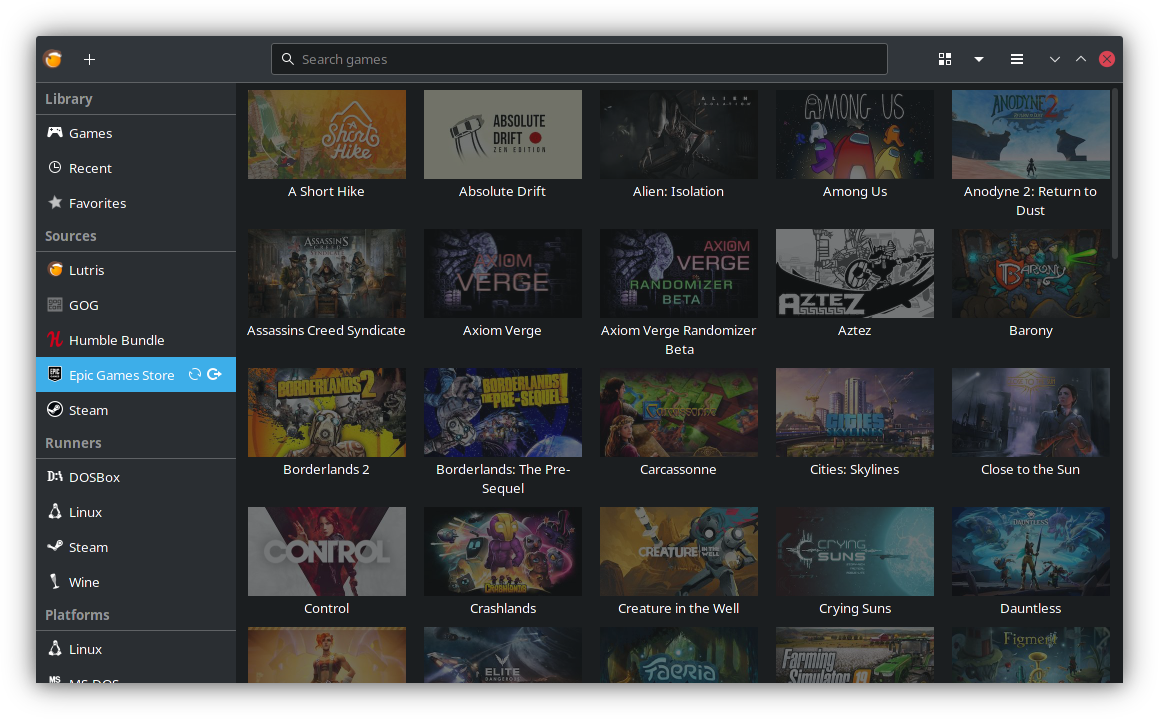The height and width of the screenshot is (719, 1159).
Task: Select Crying Suns cover
Action: (854, 551)
